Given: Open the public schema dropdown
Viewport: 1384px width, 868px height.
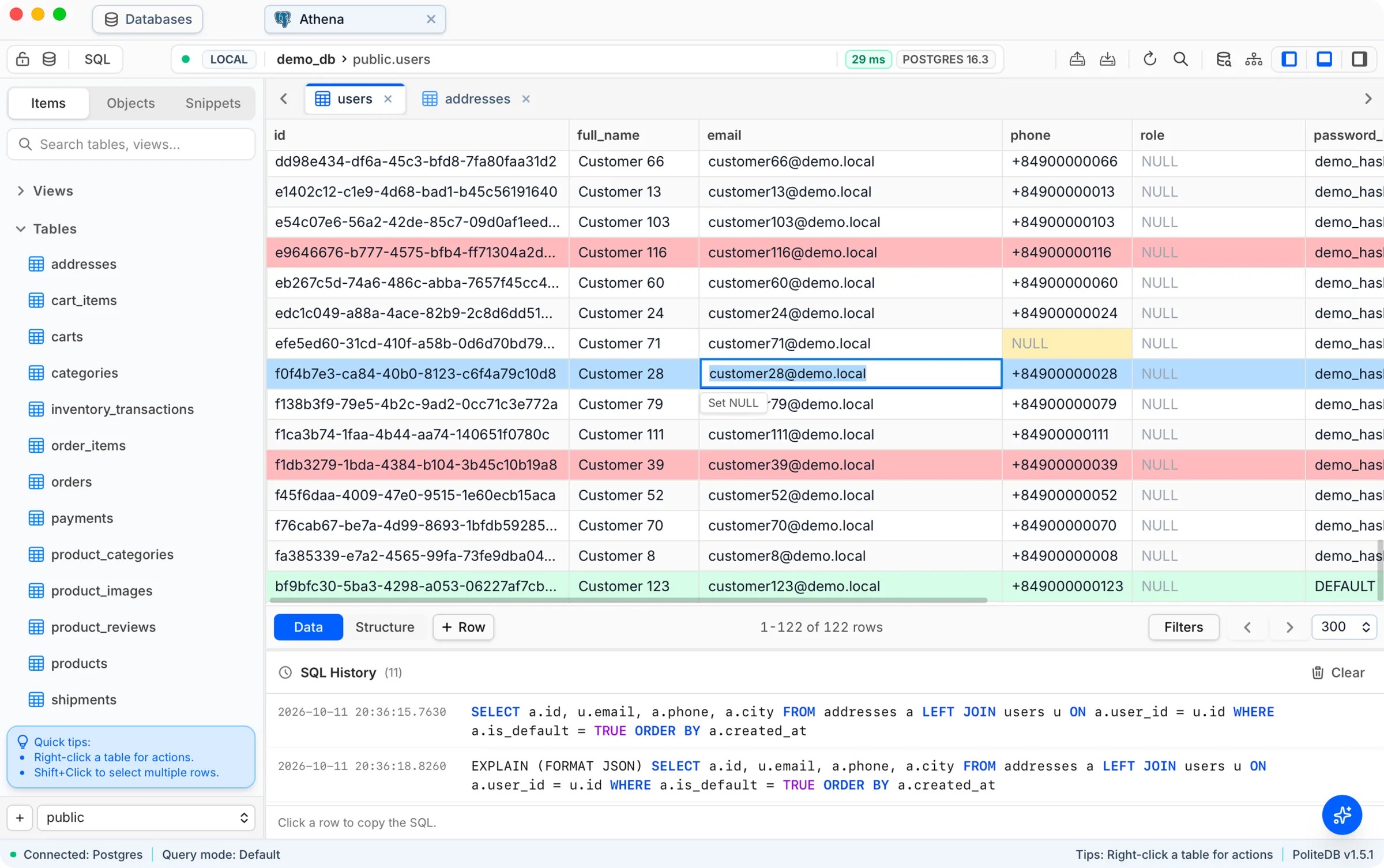Looking at the screenshot, I should [146, 817].
